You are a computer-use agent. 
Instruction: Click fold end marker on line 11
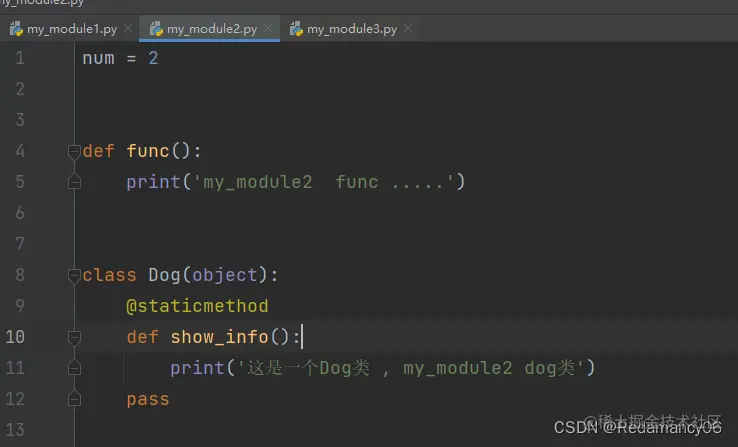(74, 367)
